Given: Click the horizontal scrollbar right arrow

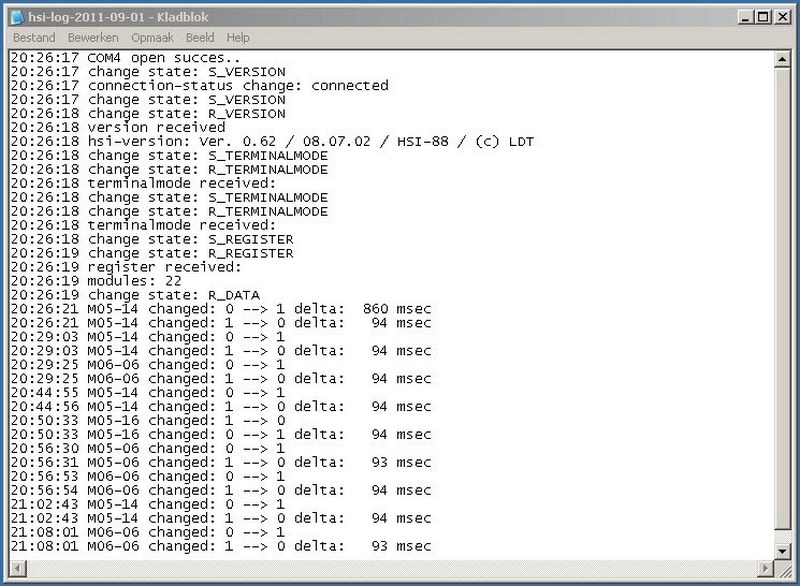Looking at the screenshot, I should click(x=765, y=566).
